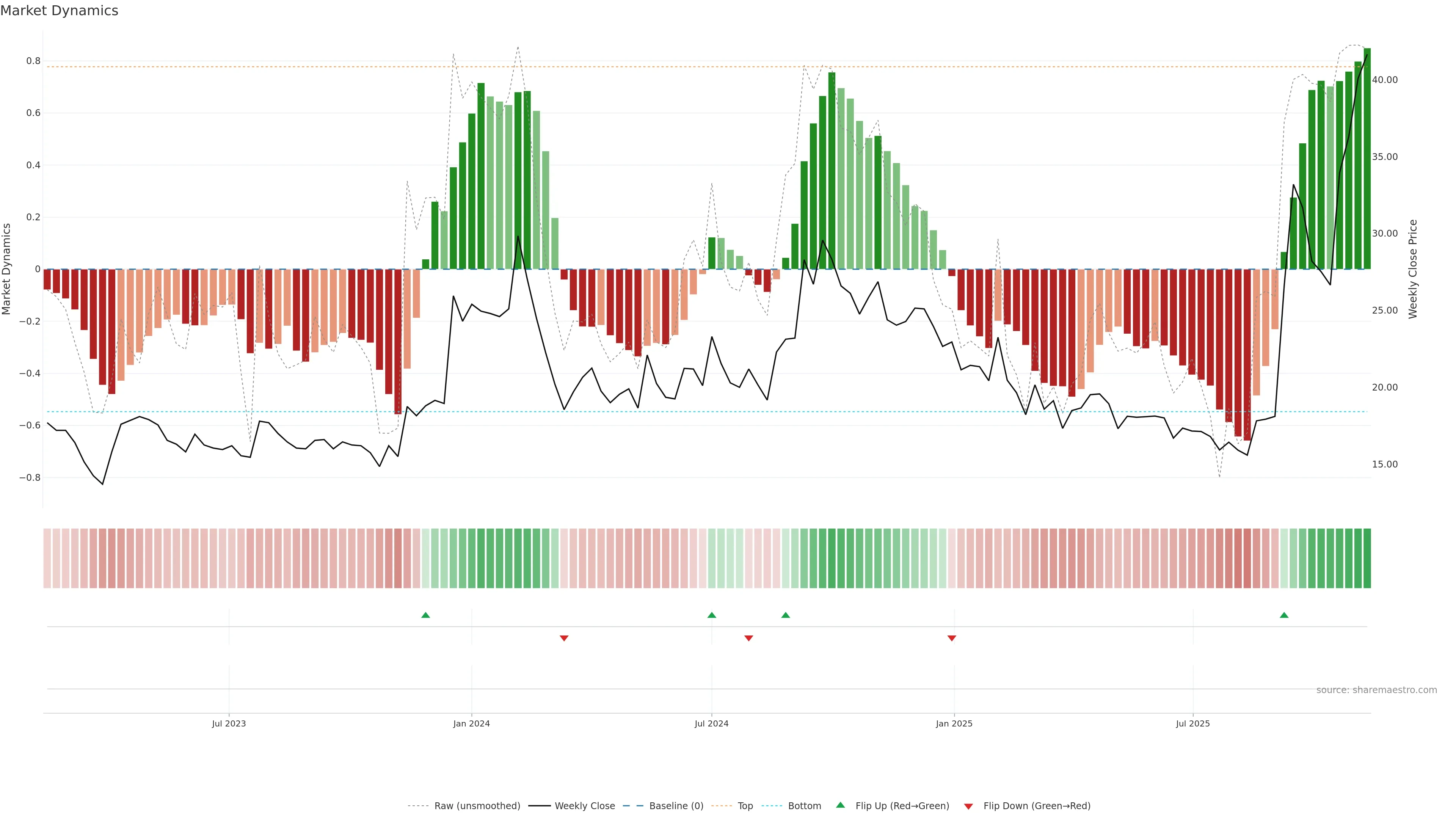Viewport: 1456px width, 819px height.
Task: Toggle the Baseline (0) legend entry
Action: pyautogui.click(x=676, y=806)
